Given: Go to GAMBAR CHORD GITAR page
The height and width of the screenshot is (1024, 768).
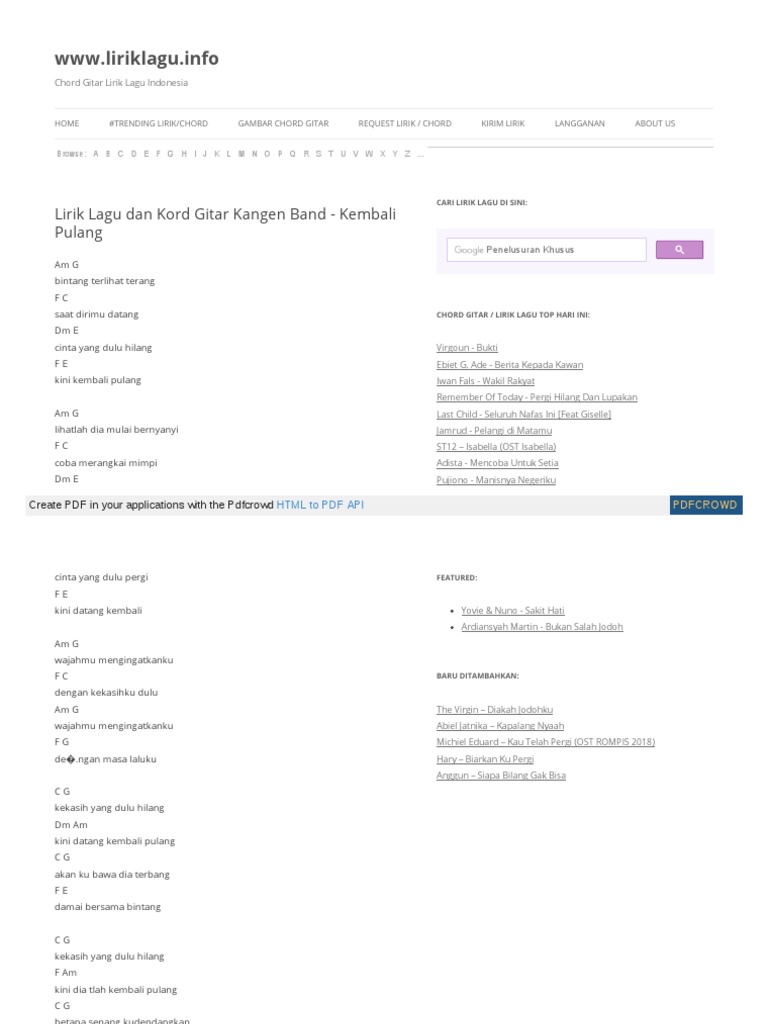Looking at the screenshot, I should pyautogui.click(x=283, y=124).
